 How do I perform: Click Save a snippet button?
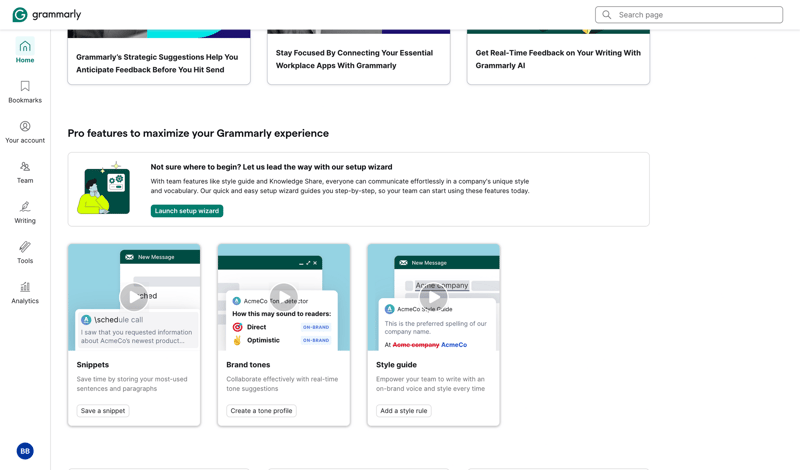(x=103, y=411)
